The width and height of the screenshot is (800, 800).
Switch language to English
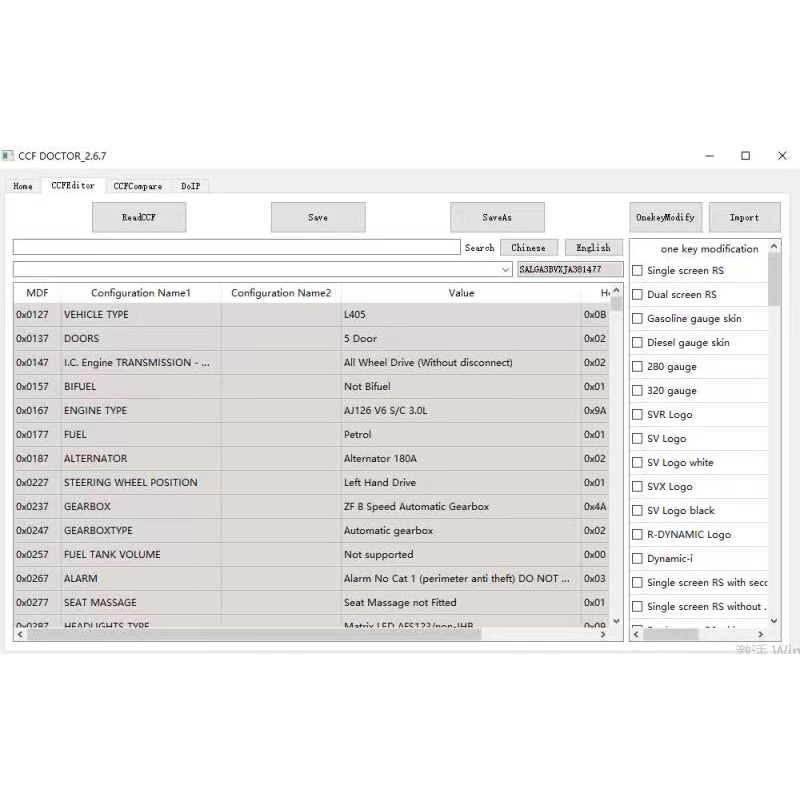pyautogui.click(x=593, y=247)
